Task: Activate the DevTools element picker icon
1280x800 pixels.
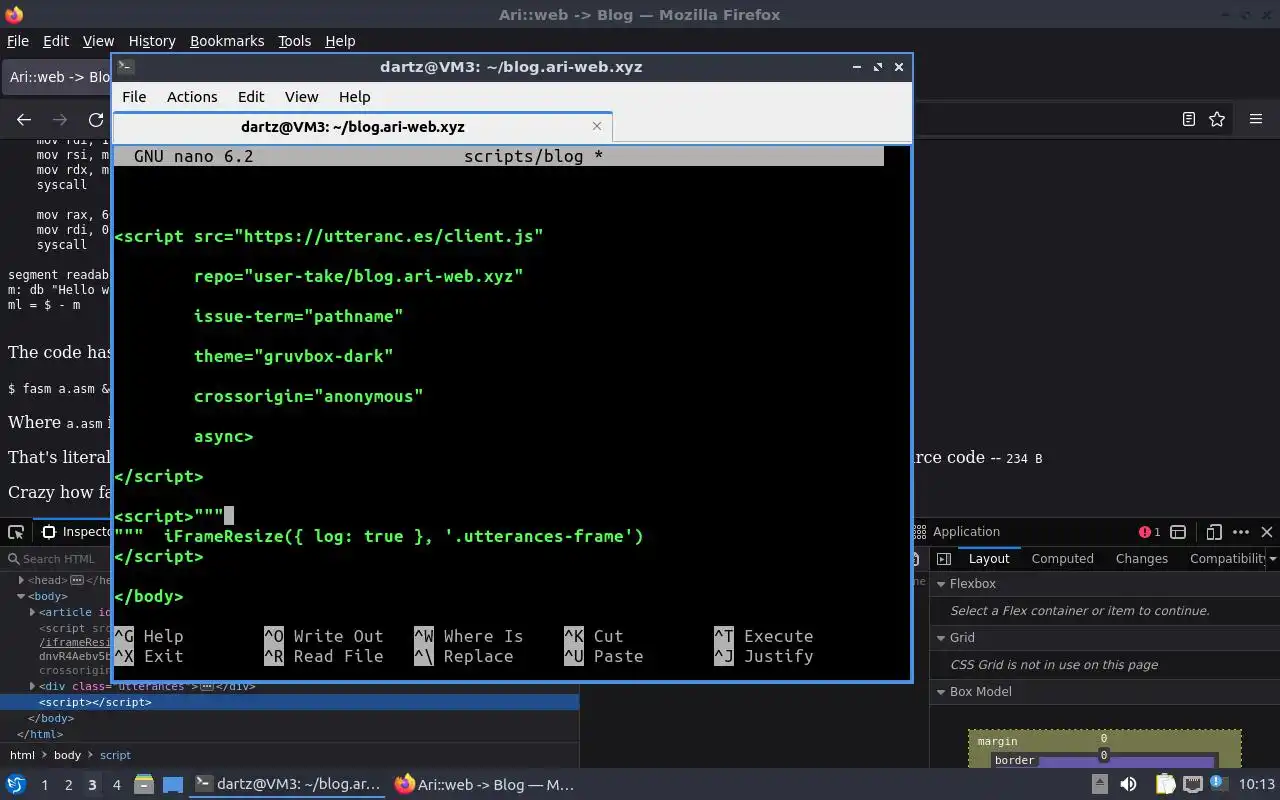Action: coord(18,532)
